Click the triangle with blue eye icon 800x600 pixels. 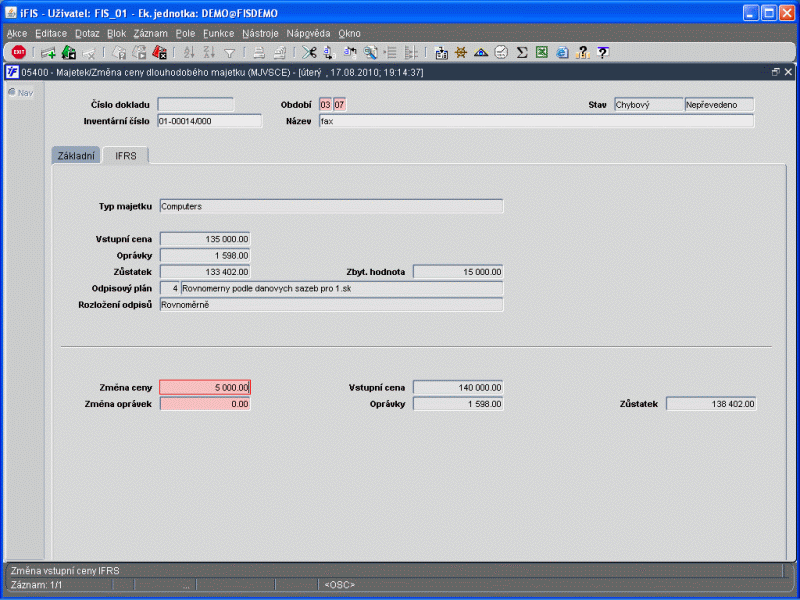tap(481, 53)
